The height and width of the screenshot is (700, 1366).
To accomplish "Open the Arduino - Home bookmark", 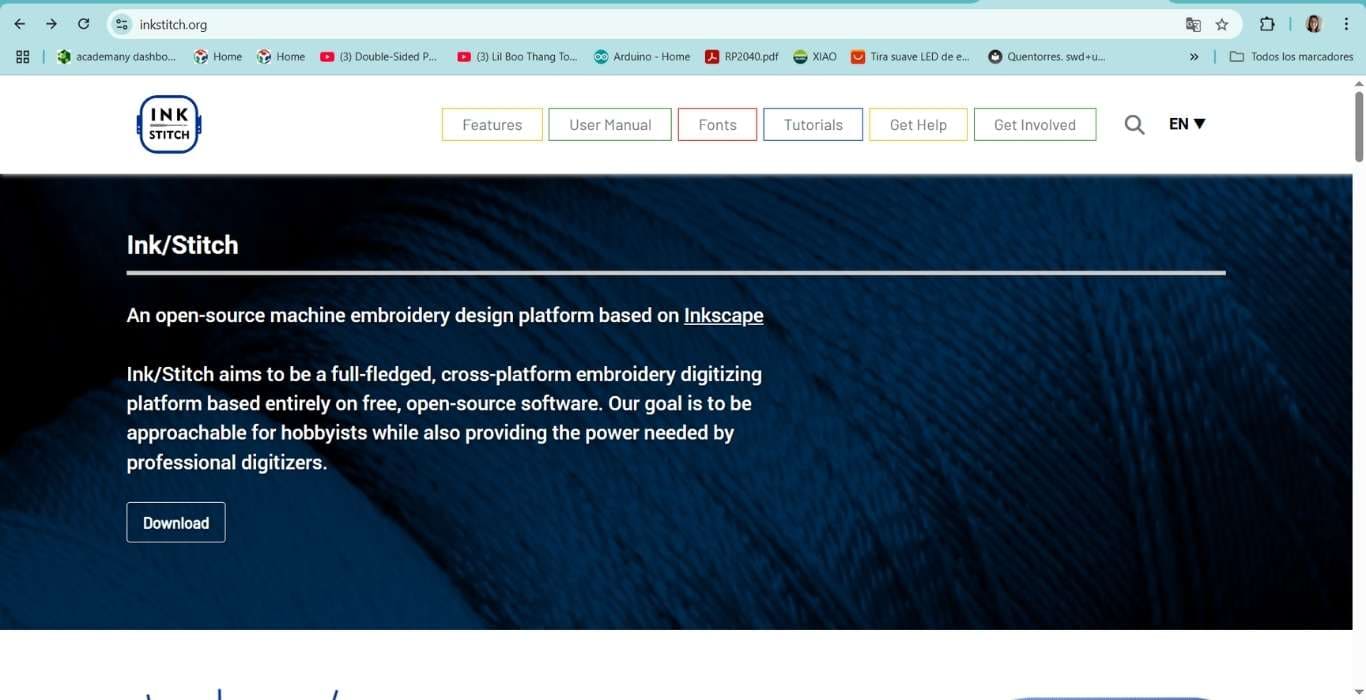I will click(642, 57).
